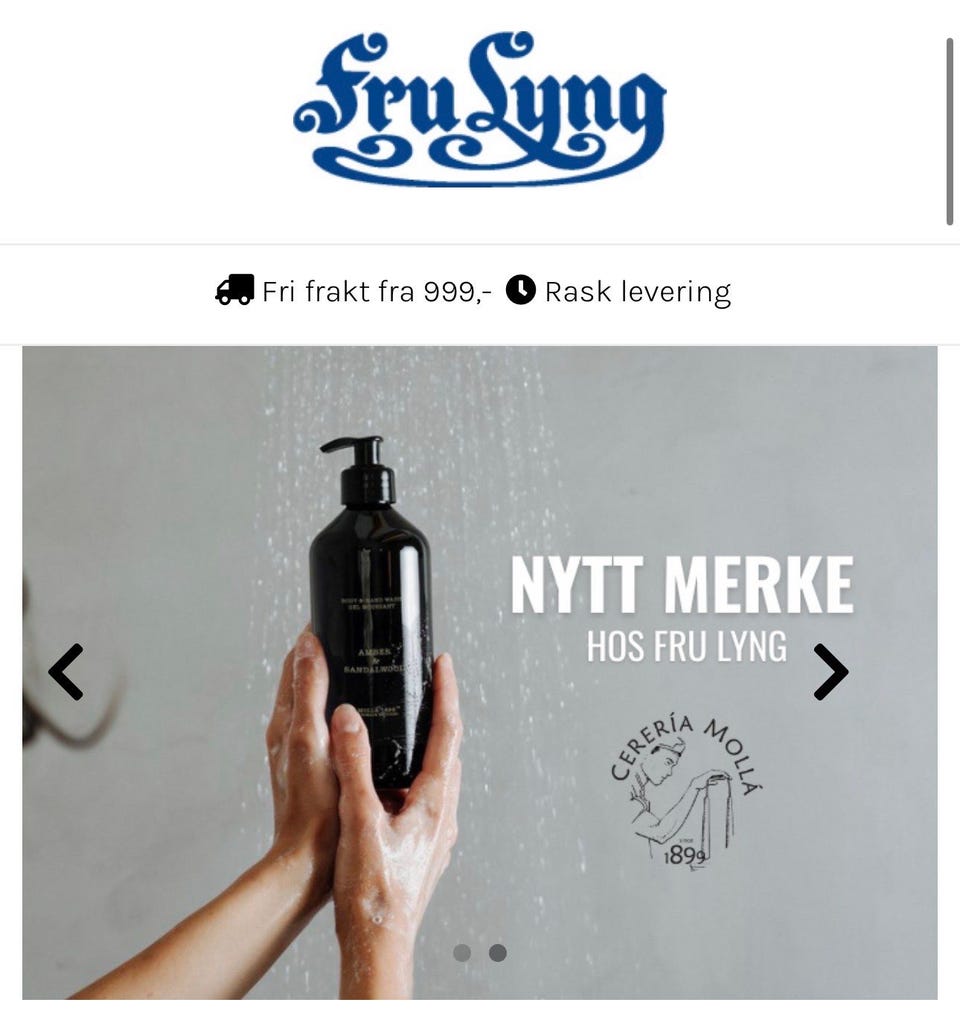Click the Fru Lyng logo

479,109
